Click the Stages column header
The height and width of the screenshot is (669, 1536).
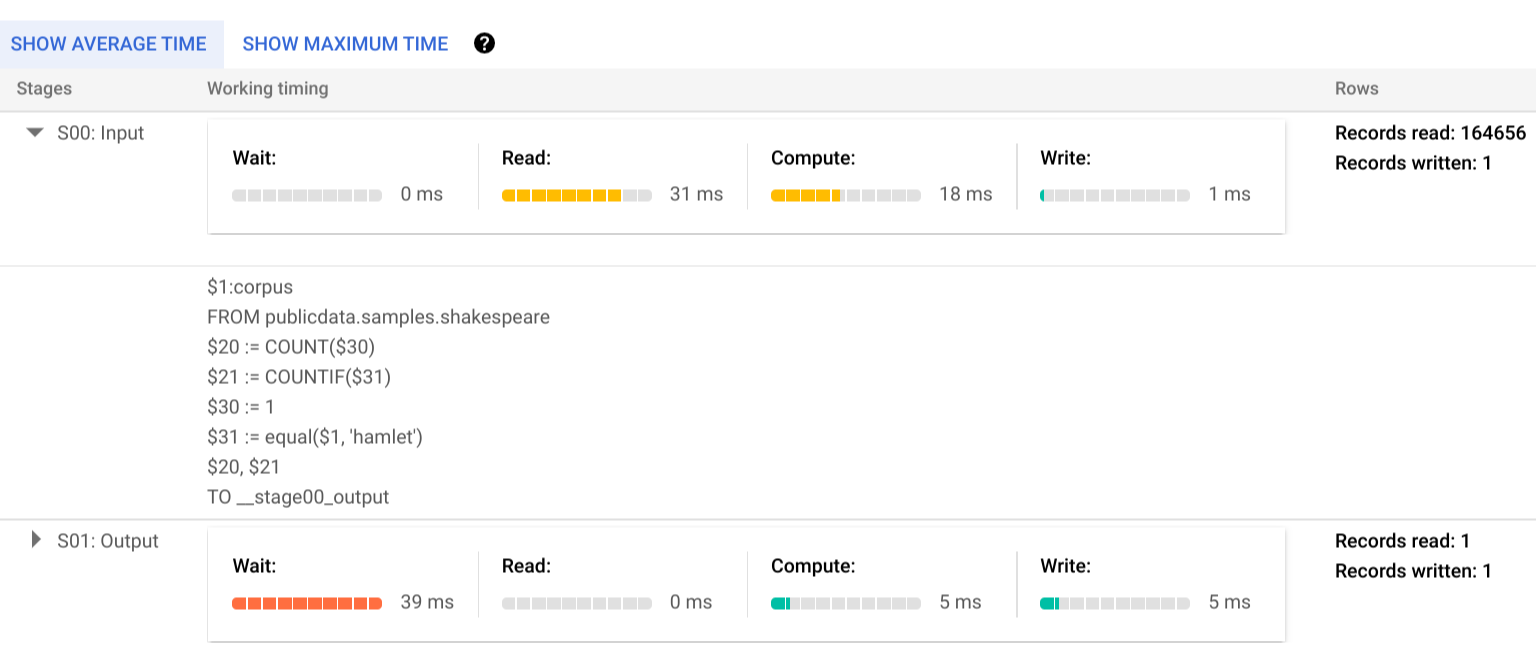pos(44,89)
